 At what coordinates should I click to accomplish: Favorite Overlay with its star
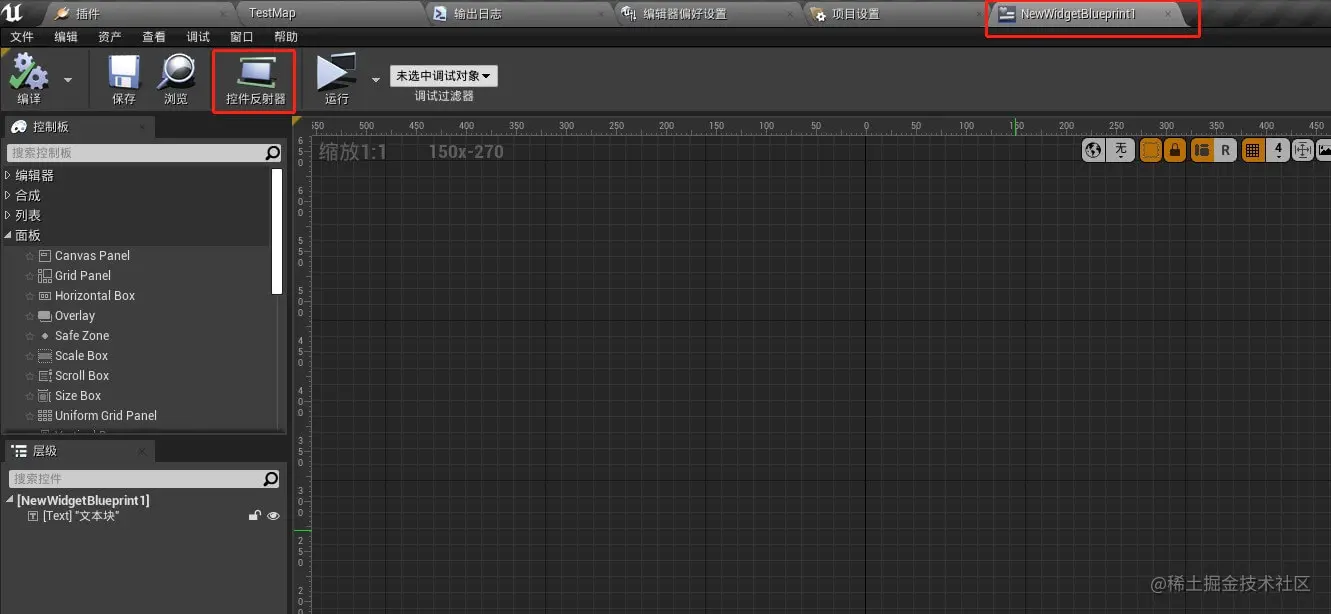[30, 316]
